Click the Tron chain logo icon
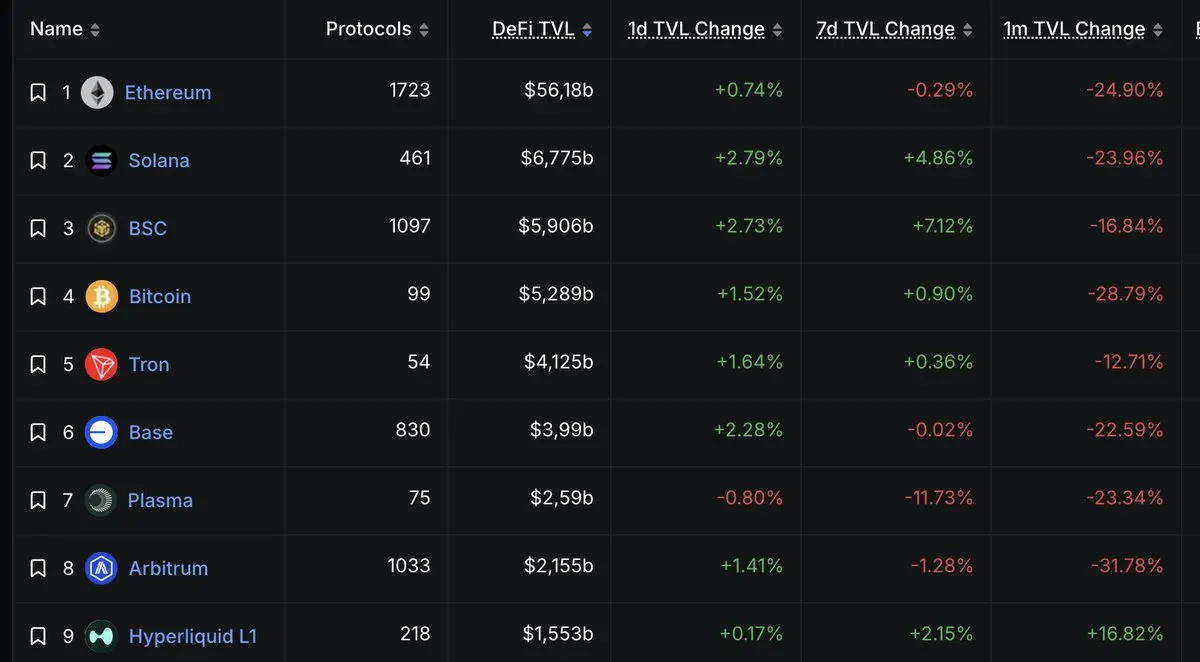This screenshot has height=662, width=1200. [101, 365]
